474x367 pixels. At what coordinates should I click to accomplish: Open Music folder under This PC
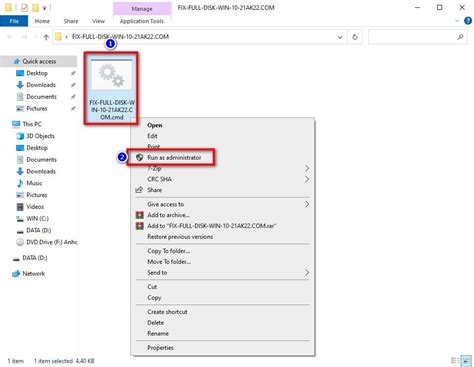(x=34, y=183)
